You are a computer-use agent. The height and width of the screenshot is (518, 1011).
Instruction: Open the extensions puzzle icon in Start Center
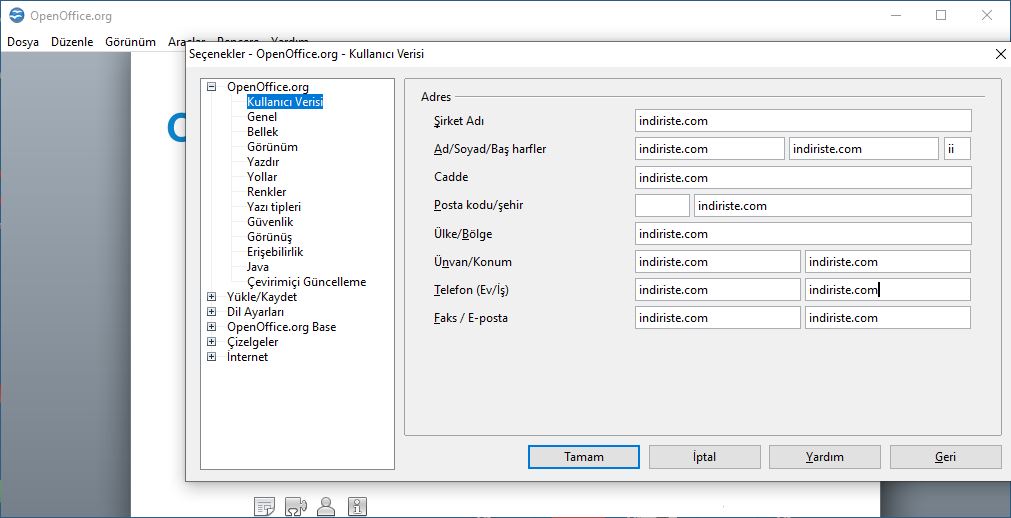(x=296, y=506)
